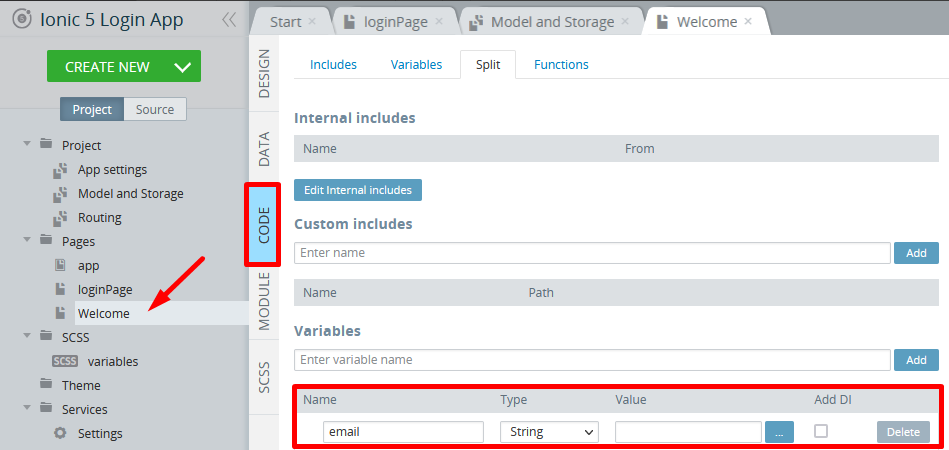Enable Add DI checkbox for email variable
Screen dimensions: 949x450
(x=821, y=431)
